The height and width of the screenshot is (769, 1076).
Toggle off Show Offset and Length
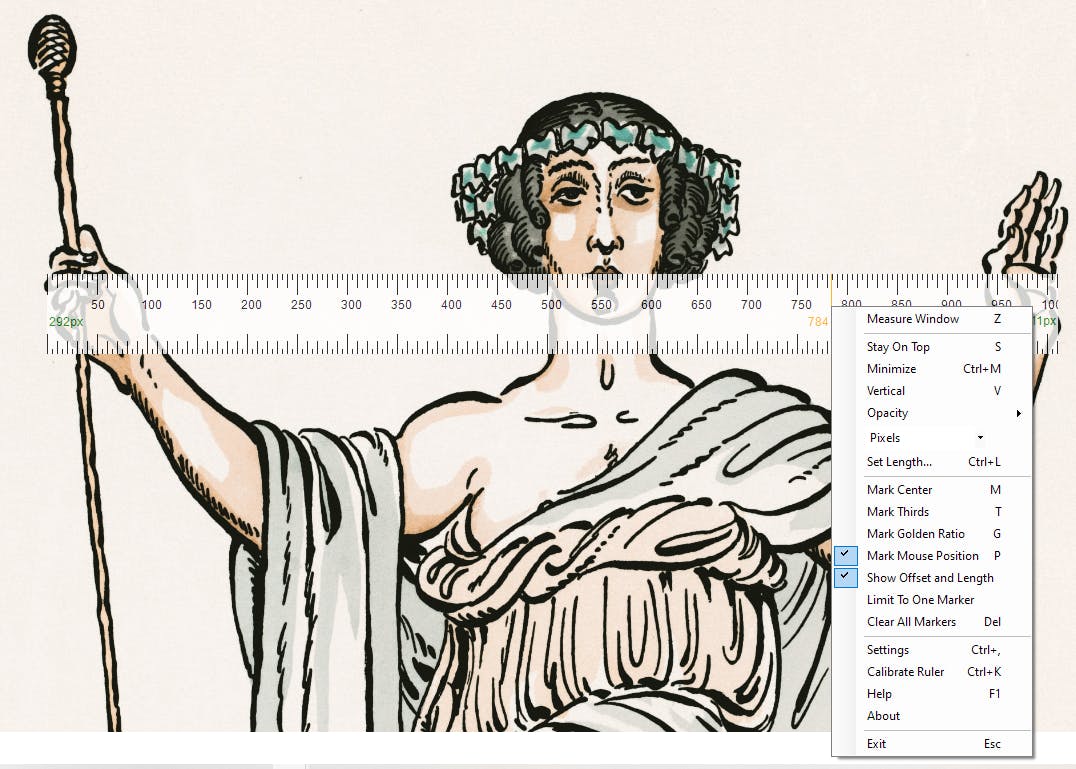pyautogui.click(x=846, y=578)
